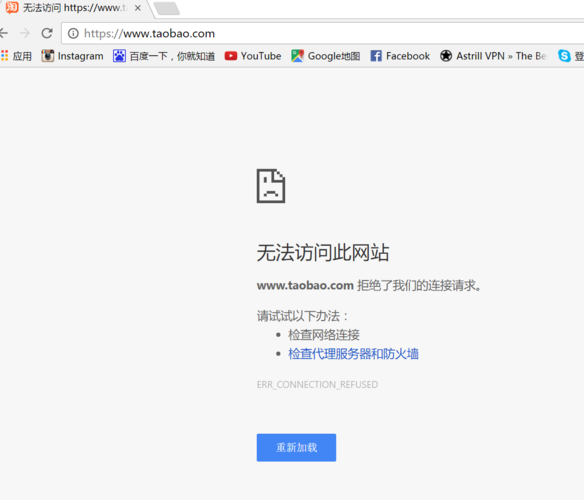The height and width of the screenshot is (500, 584).
Task: Click the 无法访问此网站 heading
Action: [x=323, y=253]
